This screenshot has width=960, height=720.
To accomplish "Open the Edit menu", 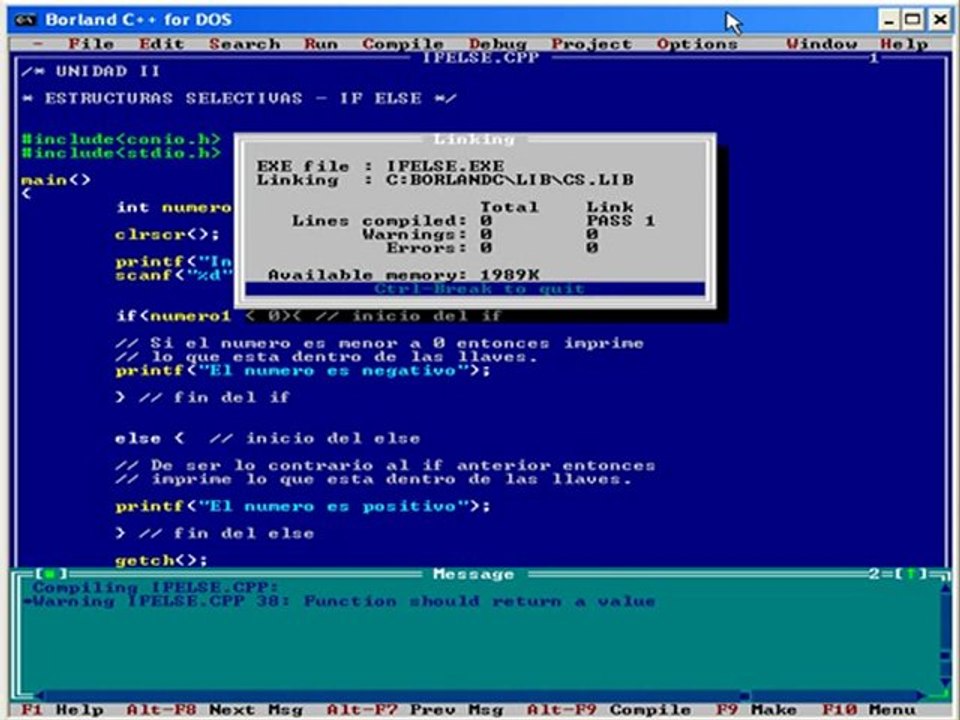I will pos(161,44).
